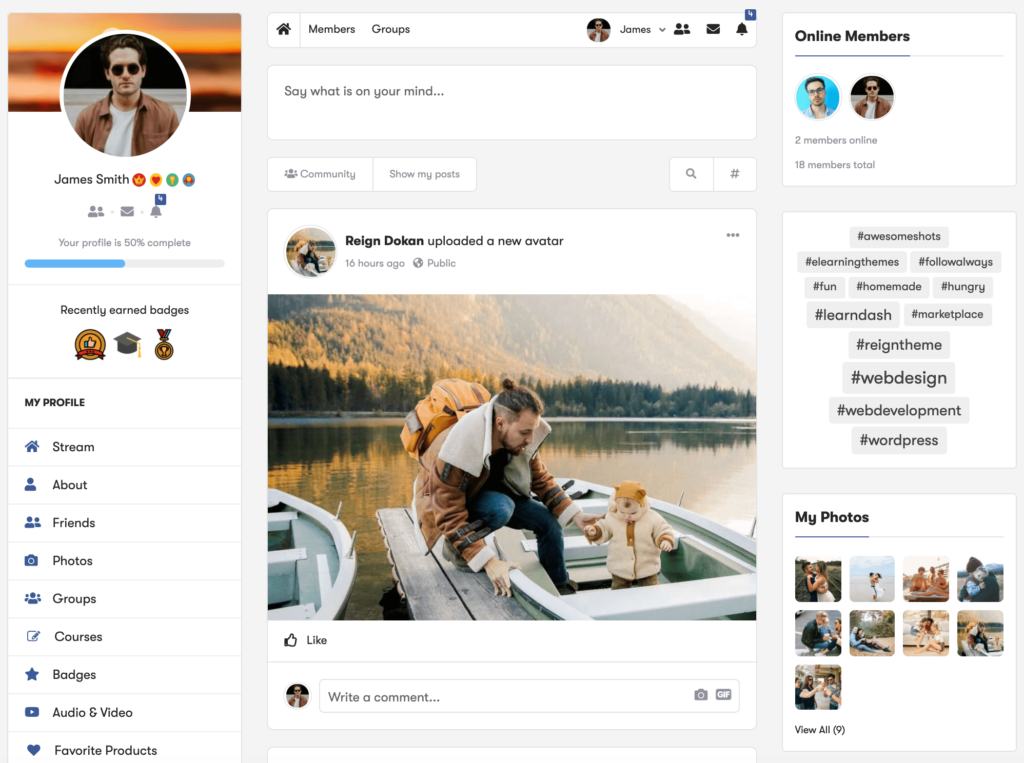Click the #webdesign hashtag
1024x763 pixels.
899,378
